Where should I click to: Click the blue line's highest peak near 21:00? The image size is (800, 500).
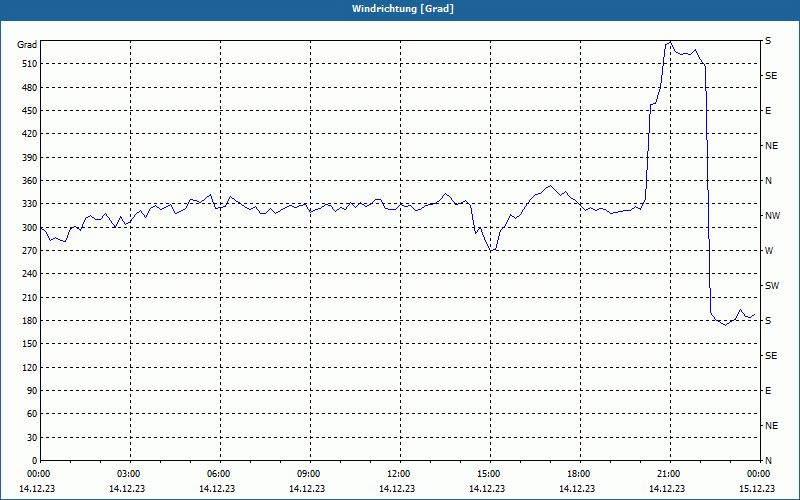tap(670, 42)
